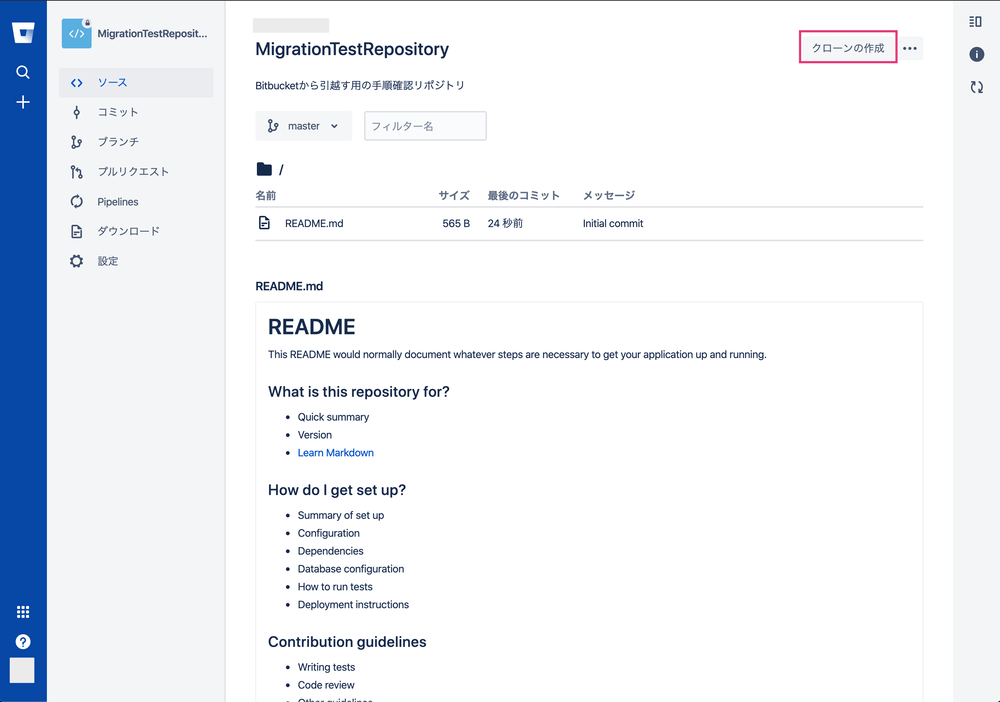Click the user avatar in sidebar
Image resolution: width=1000 pixels, height=702 pixels.
tap(23, 670)
